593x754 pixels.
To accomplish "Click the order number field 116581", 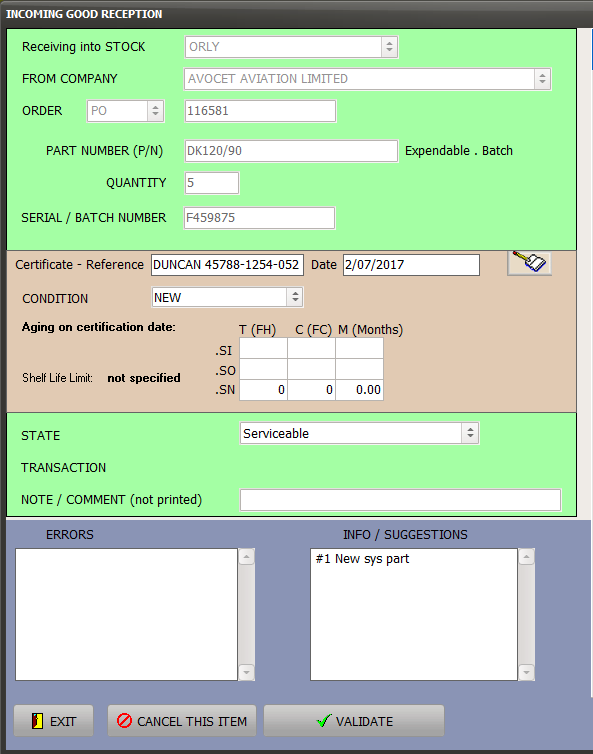I will pyautogui.click(x=260, y=111).
